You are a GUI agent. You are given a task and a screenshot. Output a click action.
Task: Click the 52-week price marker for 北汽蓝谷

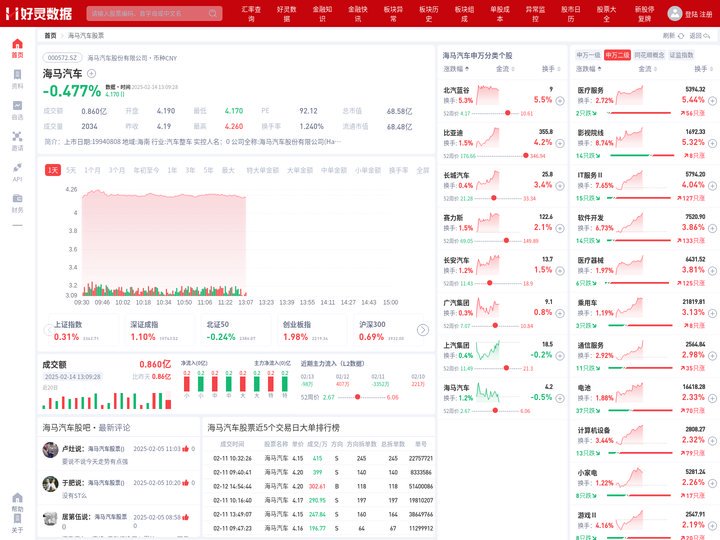pos(507,113)
